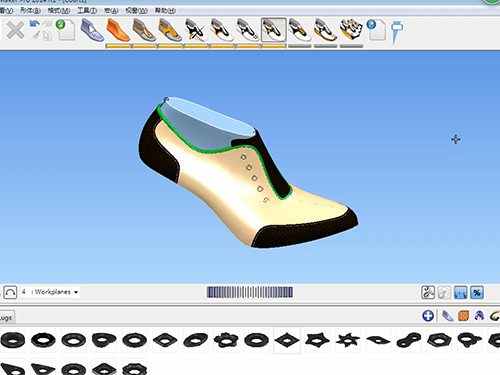Open the stacked multiple shoes grading step

pyautogui.click(x=351, y=29)
